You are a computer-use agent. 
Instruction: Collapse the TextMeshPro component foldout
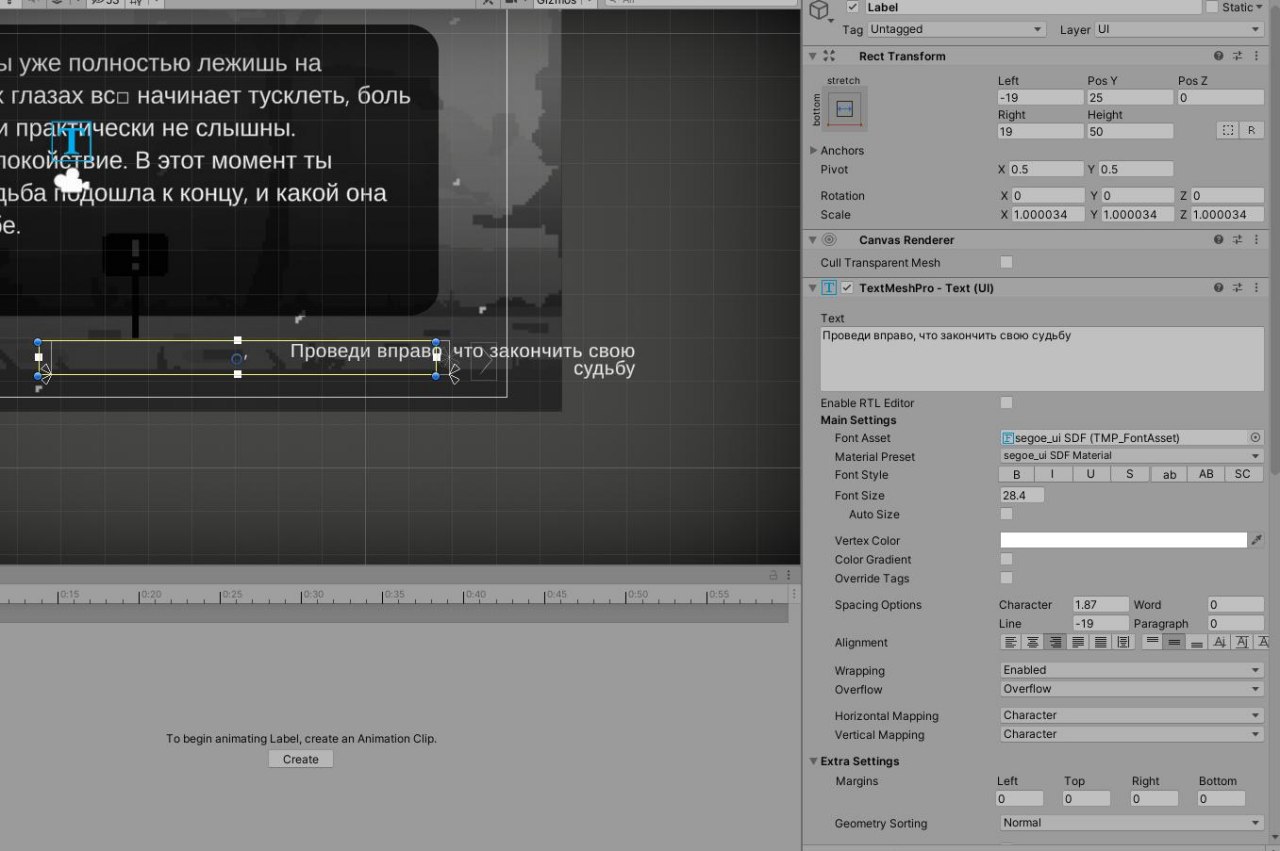813,288
